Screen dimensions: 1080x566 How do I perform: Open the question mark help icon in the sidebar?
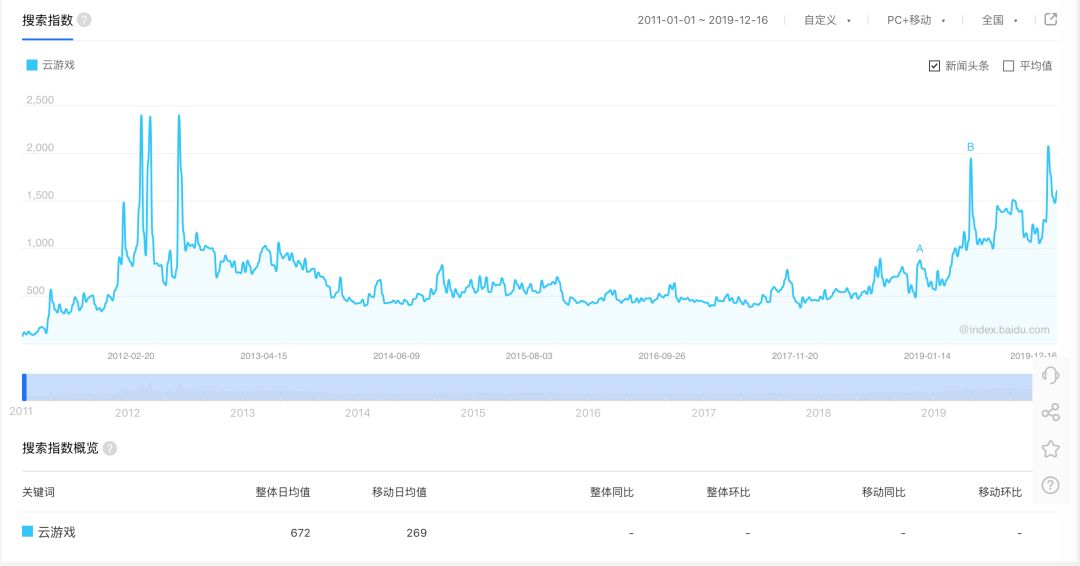pos(1050,485)
